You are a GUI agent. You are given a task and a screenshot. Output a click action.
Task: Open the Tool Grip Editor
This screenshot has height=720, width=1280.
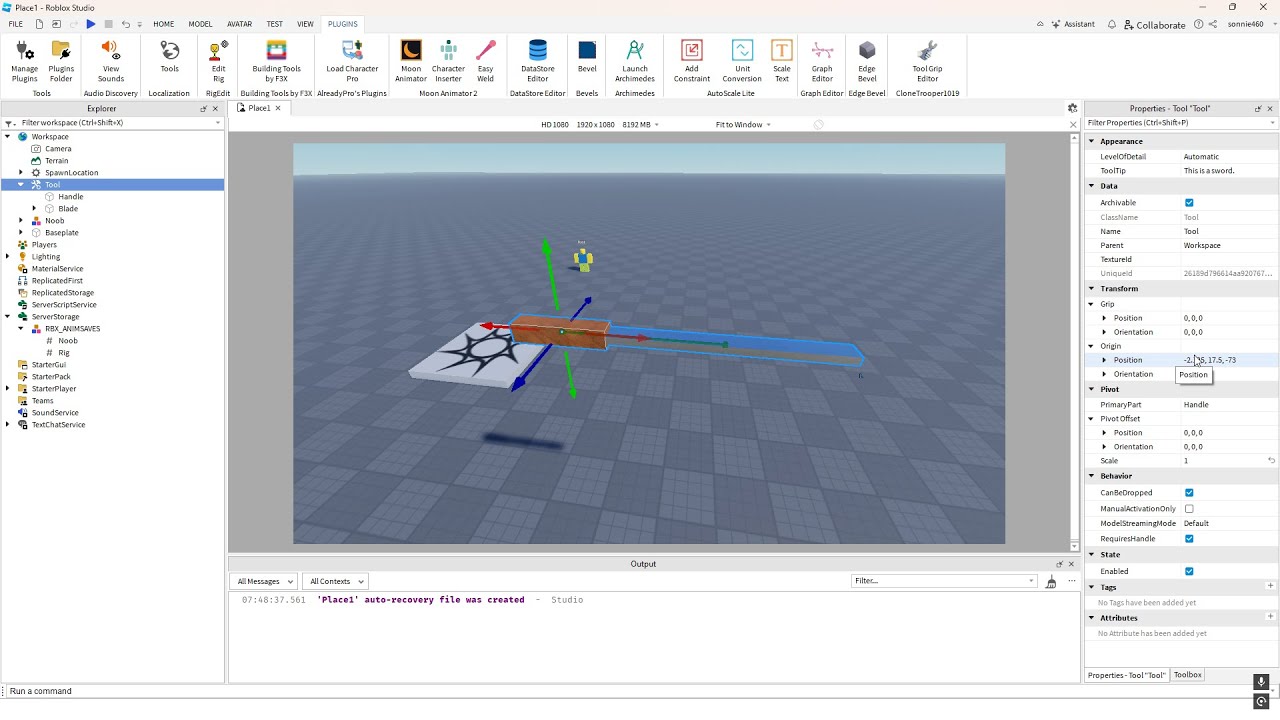click(x=928, y=62)
